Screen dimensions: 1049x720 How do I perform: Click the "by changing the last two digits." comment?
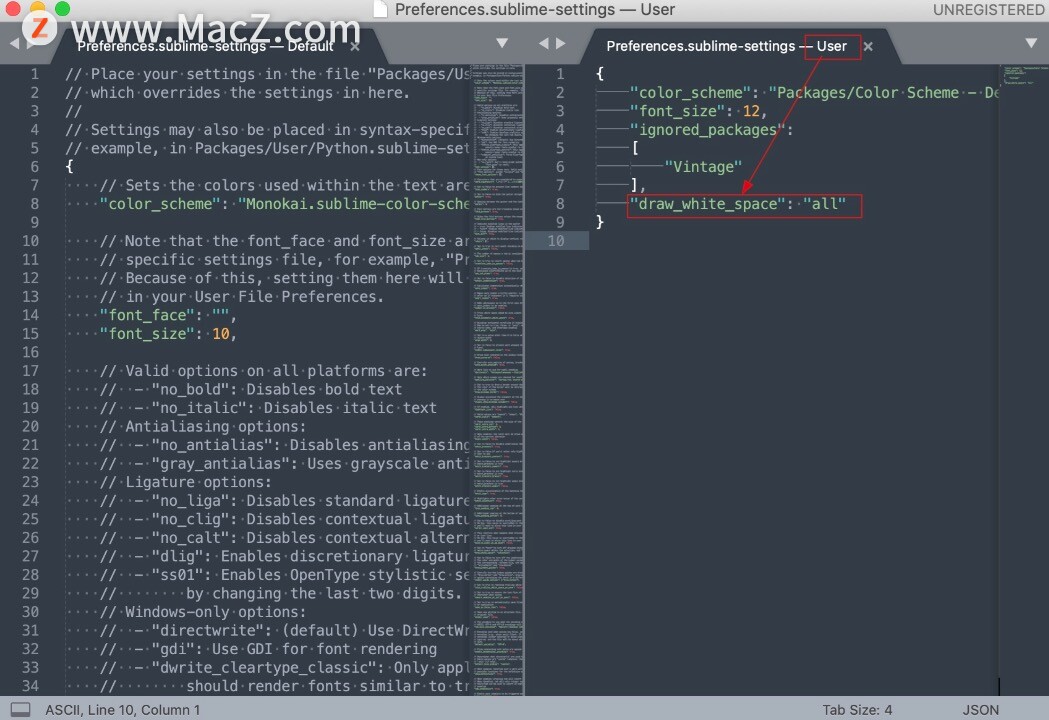click(x=281, y=594)
